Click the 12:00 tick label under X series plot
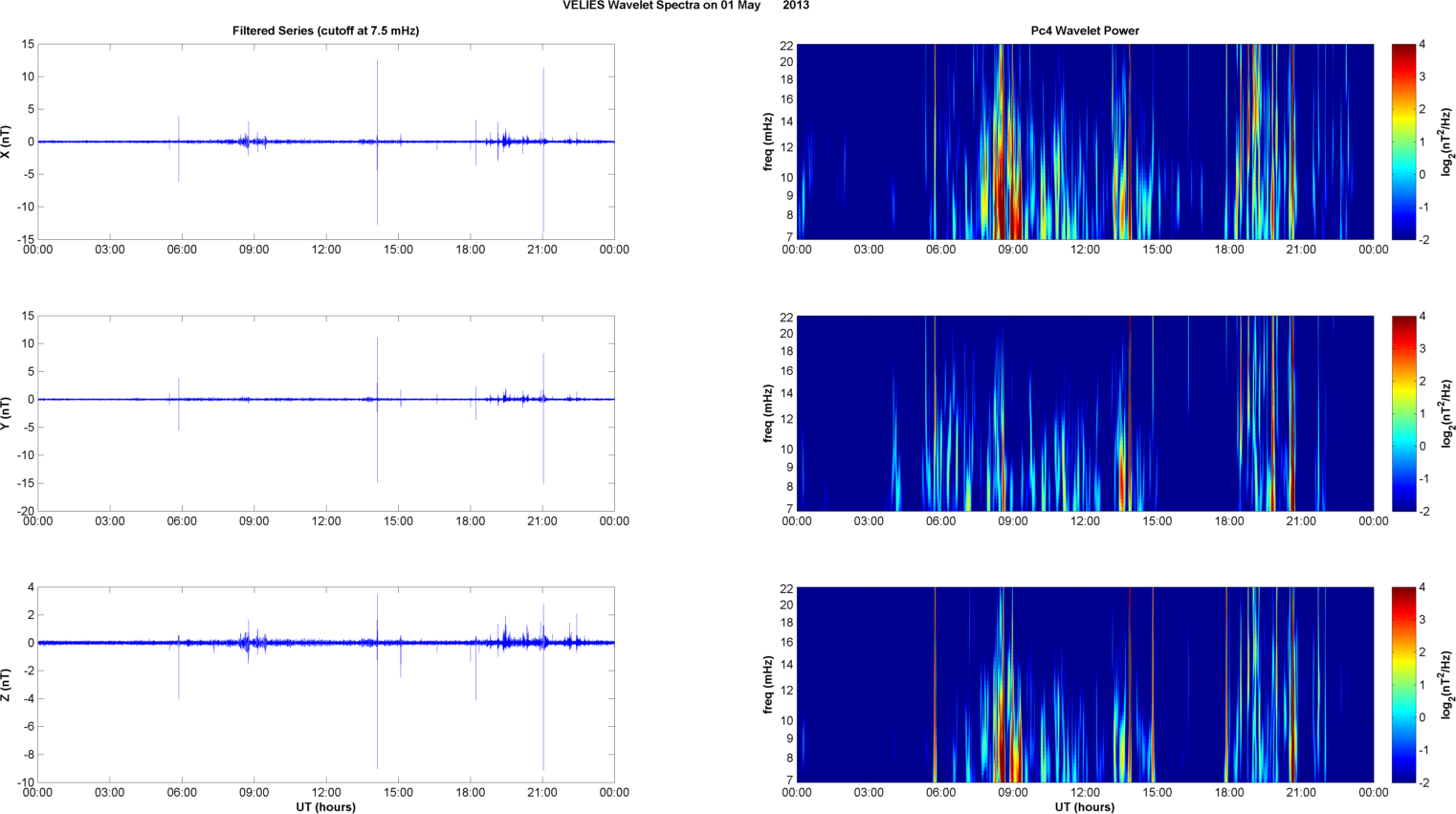Screen dimensions: 1456x814 pos(326,250)
